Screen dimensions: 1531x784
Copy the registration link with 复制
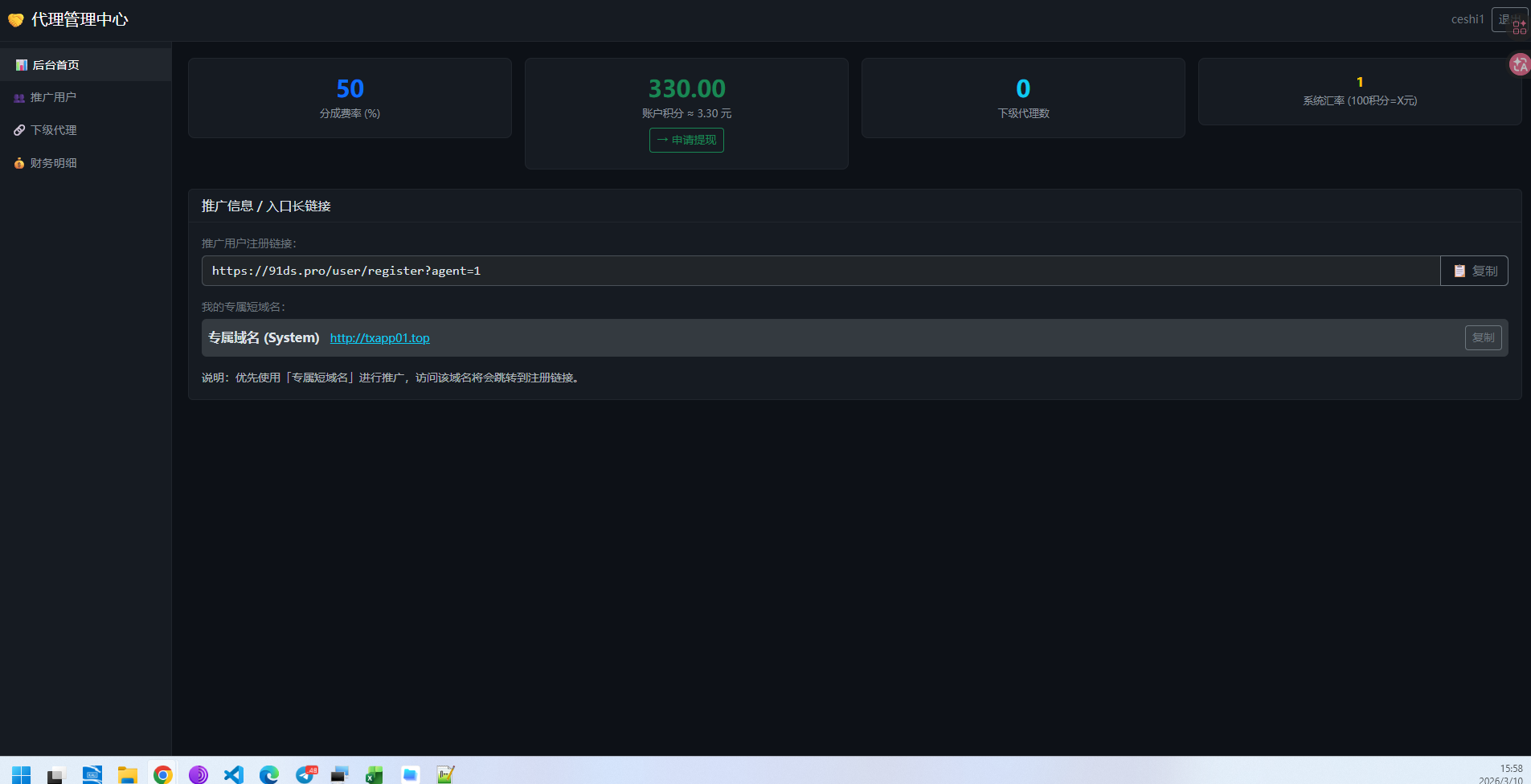click(x=1474, y=271)
